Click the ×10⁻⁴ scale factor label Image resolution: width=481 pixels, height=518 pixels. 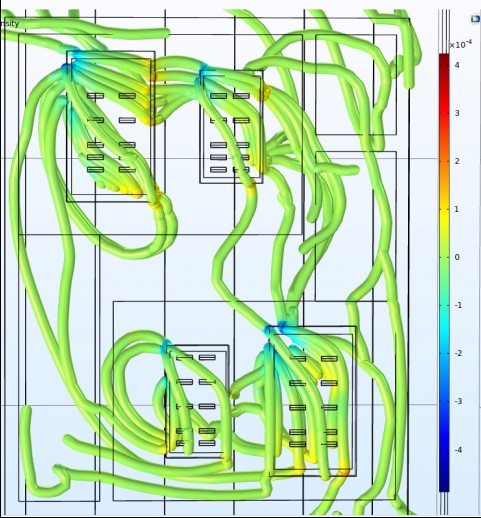coord(461,44)
